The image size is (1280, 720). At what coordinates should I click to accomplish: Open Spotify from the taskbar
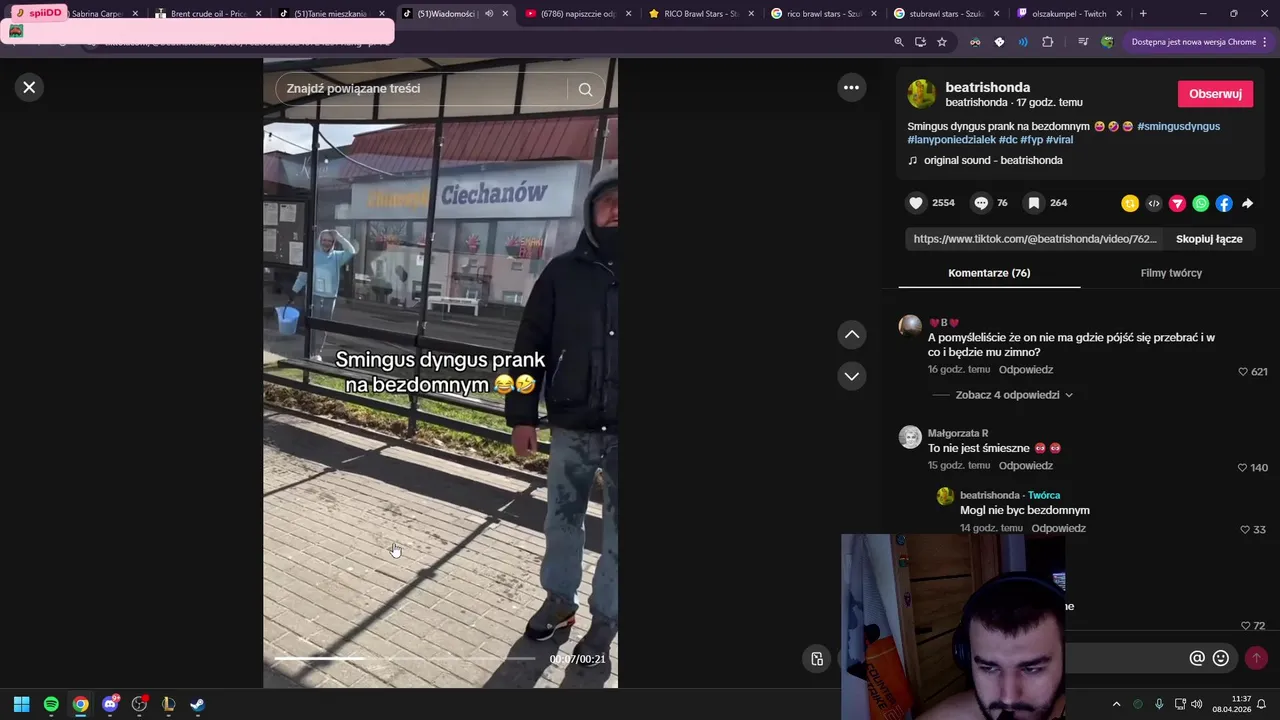(x=51, y=704)
